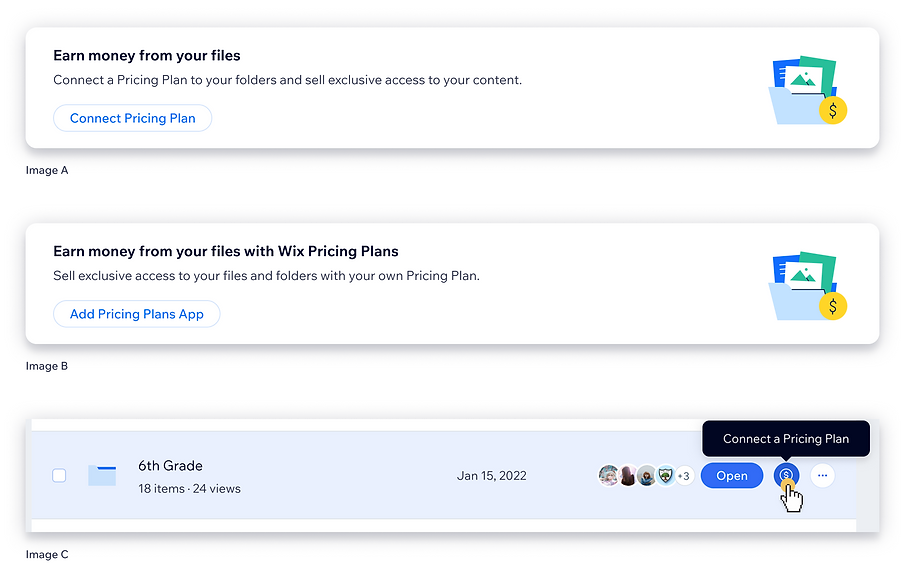Click the second member avatar
The image size is (905, 581).
pos(627,475)
